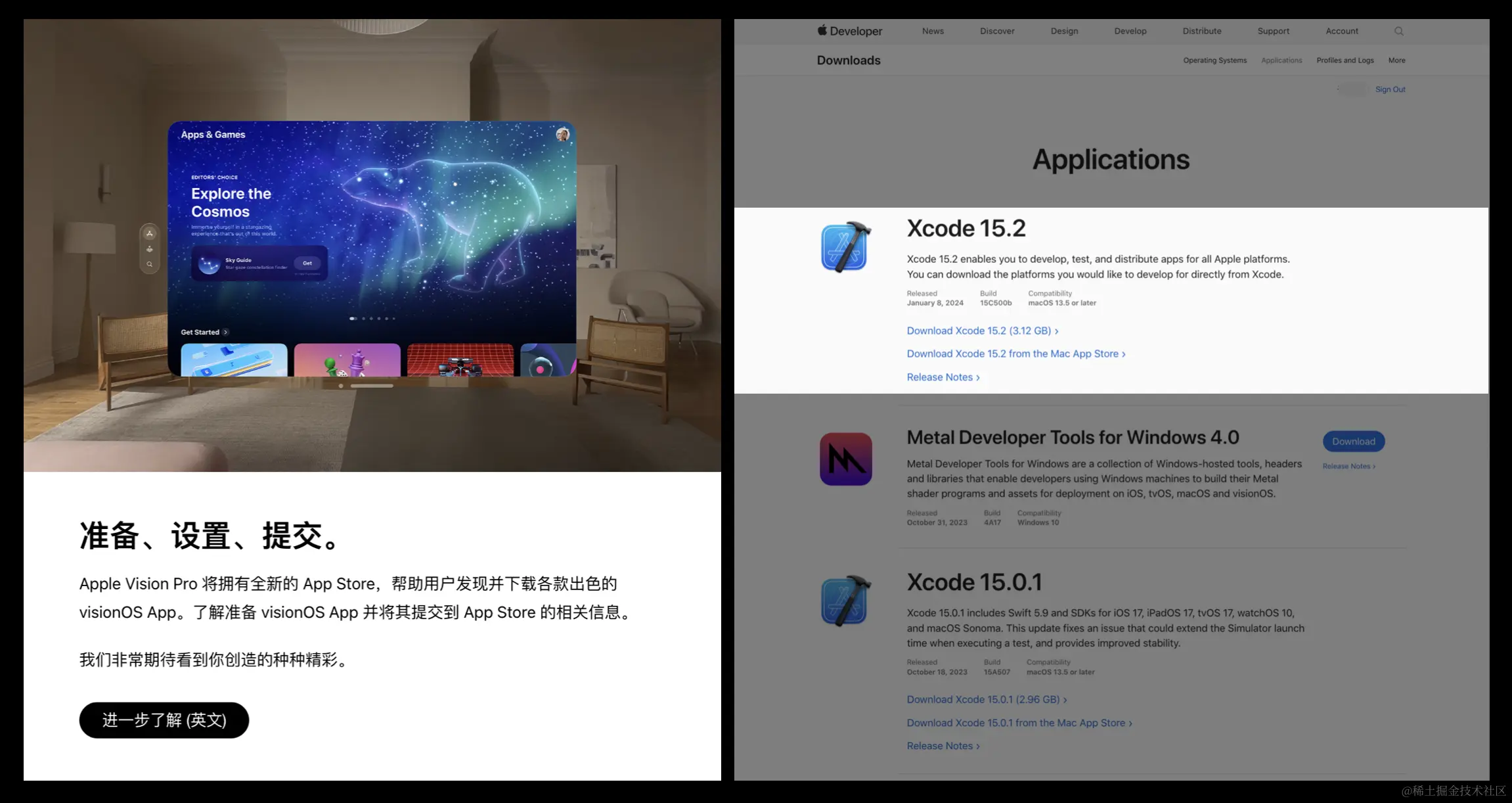Switch to Applications tab in Downloads

coord(1281,60)
